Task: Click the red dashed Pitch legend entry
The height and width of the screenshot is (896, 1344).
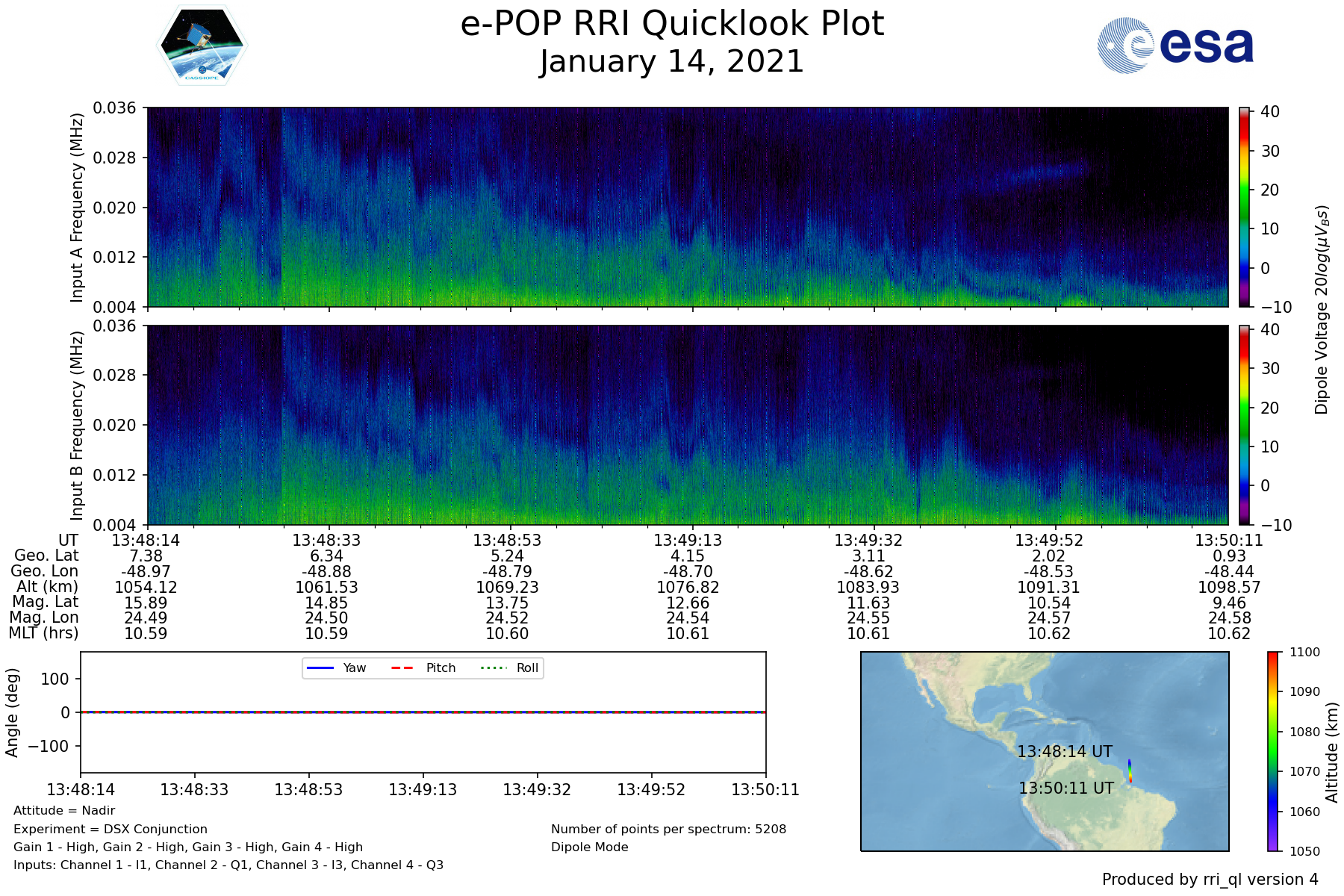Action: 423,668
